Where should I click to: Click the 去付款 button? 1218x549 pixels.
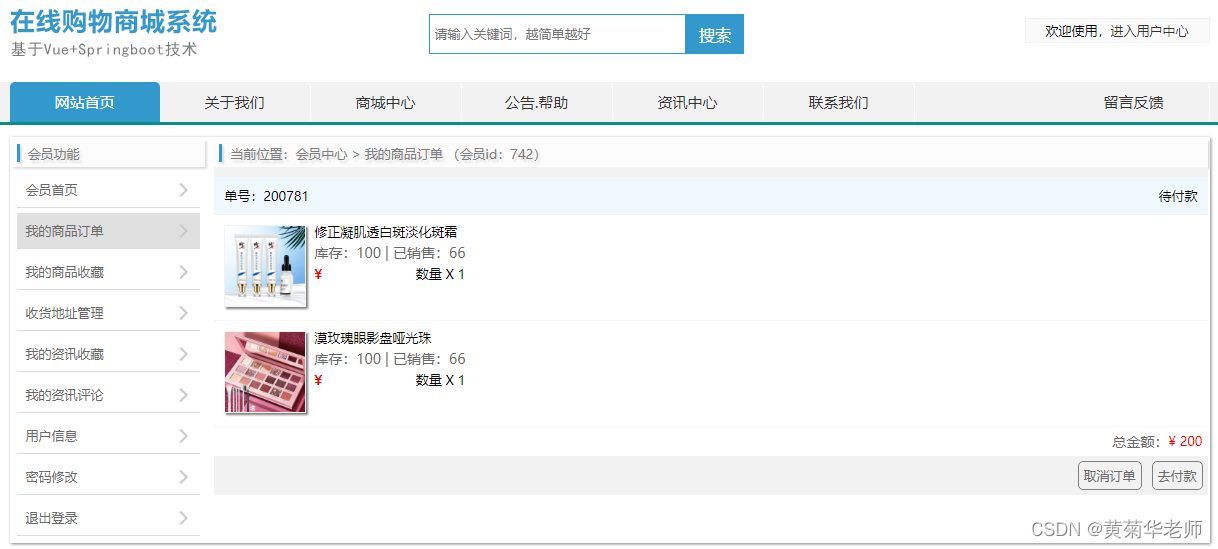click(x=1177, y=476)
